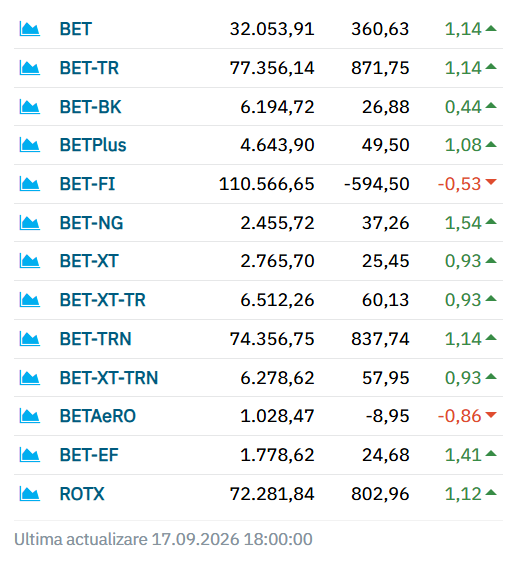
Task: Open the BETPlus index page
Action: [x=93, y=145]
